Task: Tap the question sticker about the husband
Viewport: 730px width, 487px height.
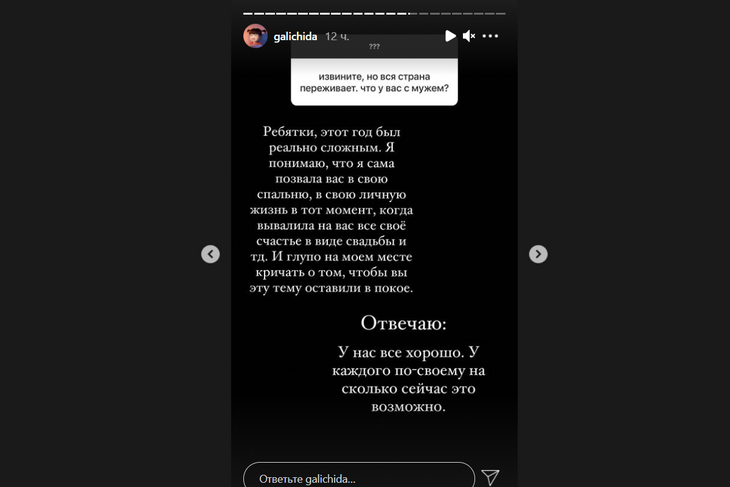Action: point(374,82)
